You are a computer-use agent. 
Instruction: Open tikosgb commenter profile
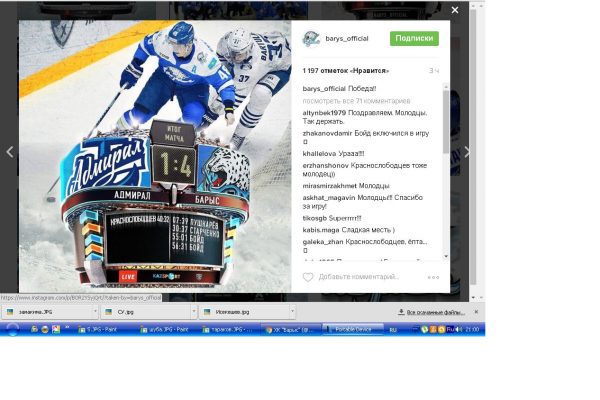click(315, 218)
